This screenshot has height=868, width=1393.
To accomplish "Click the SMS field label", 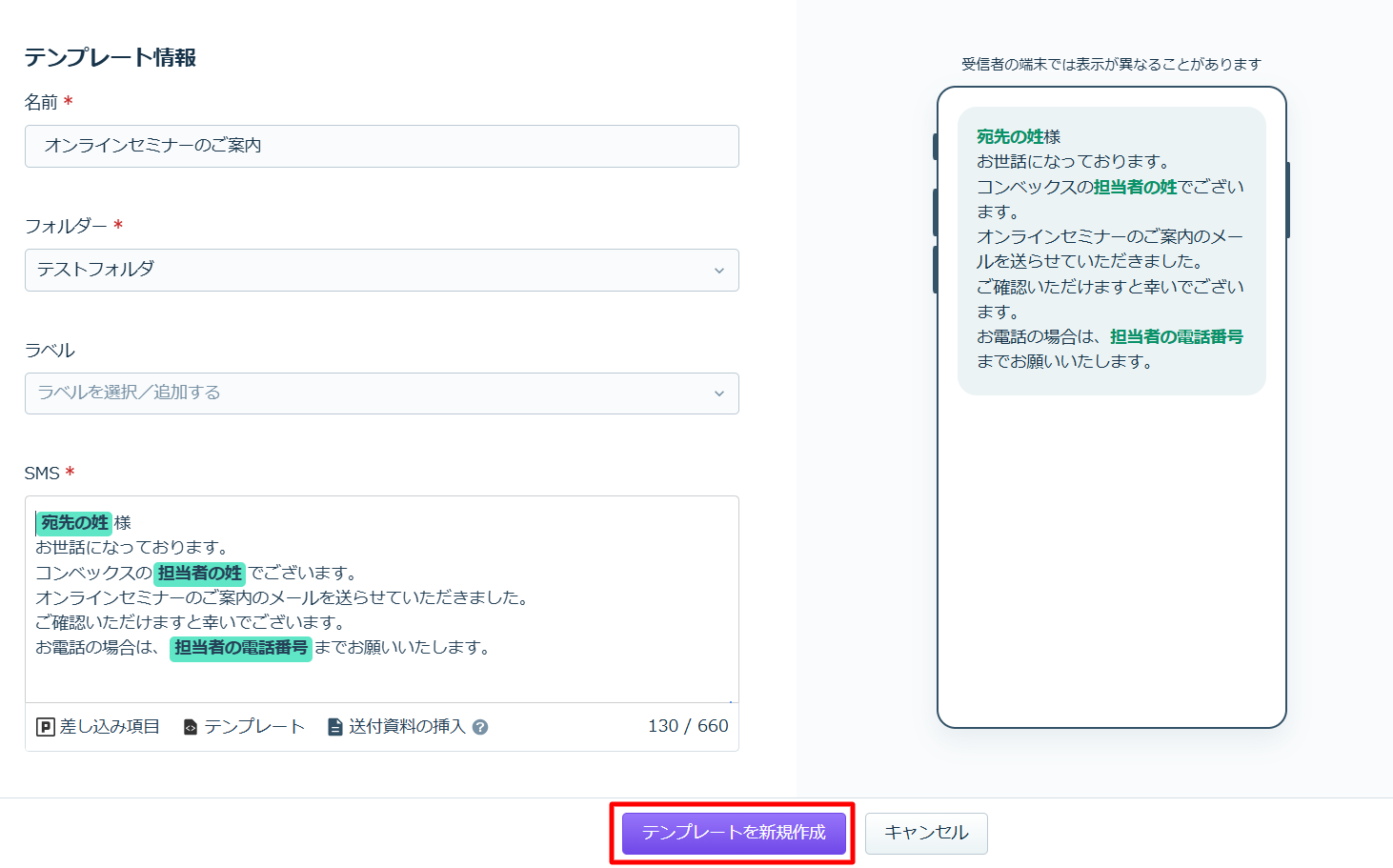I will point(42,474).
